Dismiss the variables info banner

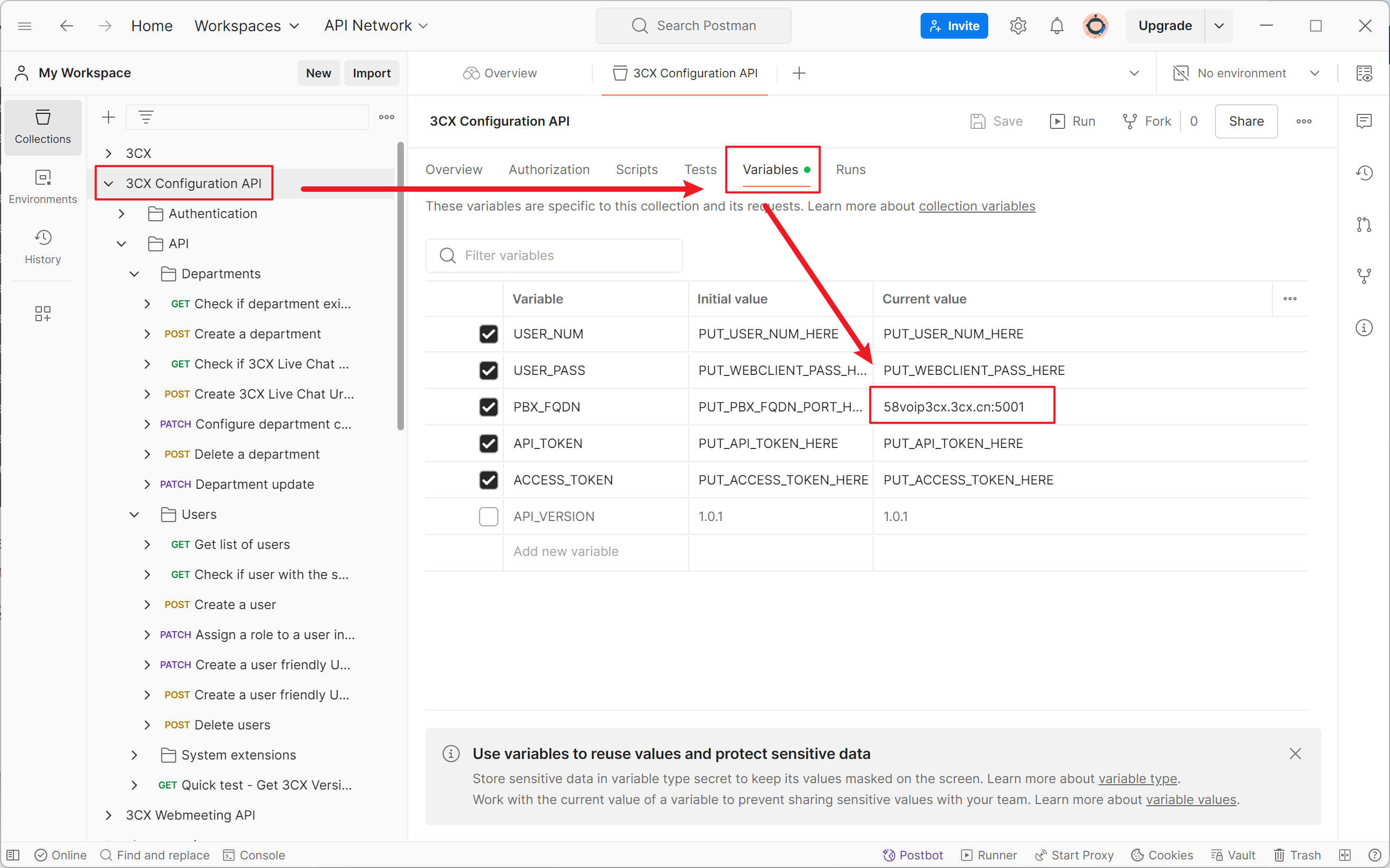(x=1295, y=754)
